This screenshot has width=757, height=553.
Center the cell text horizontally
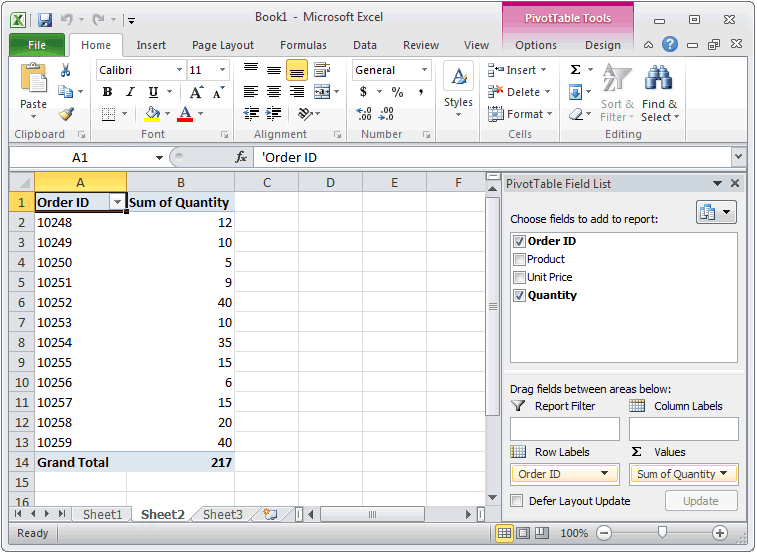(x=274, y=91)
